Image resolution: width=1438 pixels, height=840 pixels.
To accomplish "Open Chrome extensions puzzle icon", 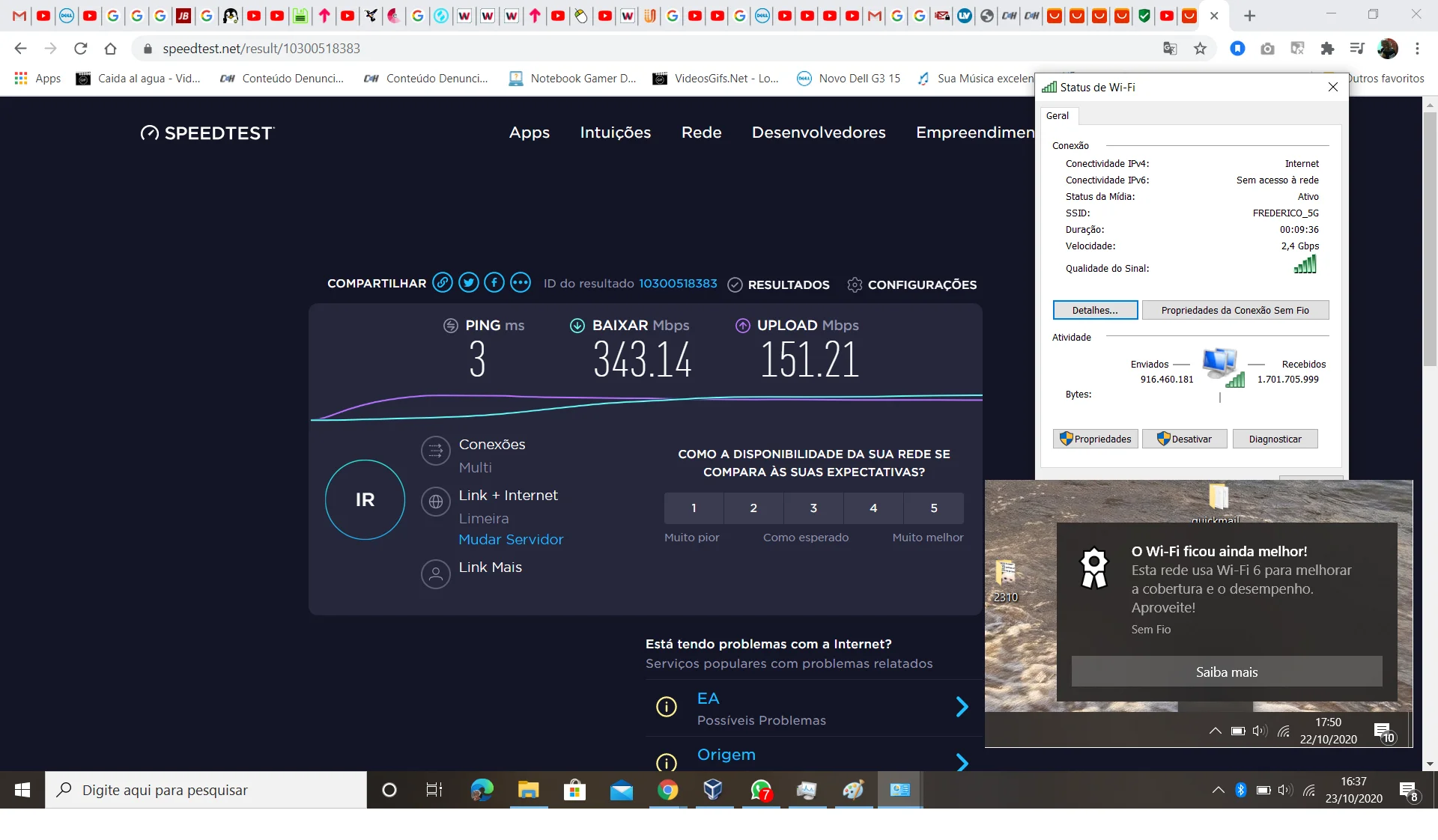I will pos(1327,49).
